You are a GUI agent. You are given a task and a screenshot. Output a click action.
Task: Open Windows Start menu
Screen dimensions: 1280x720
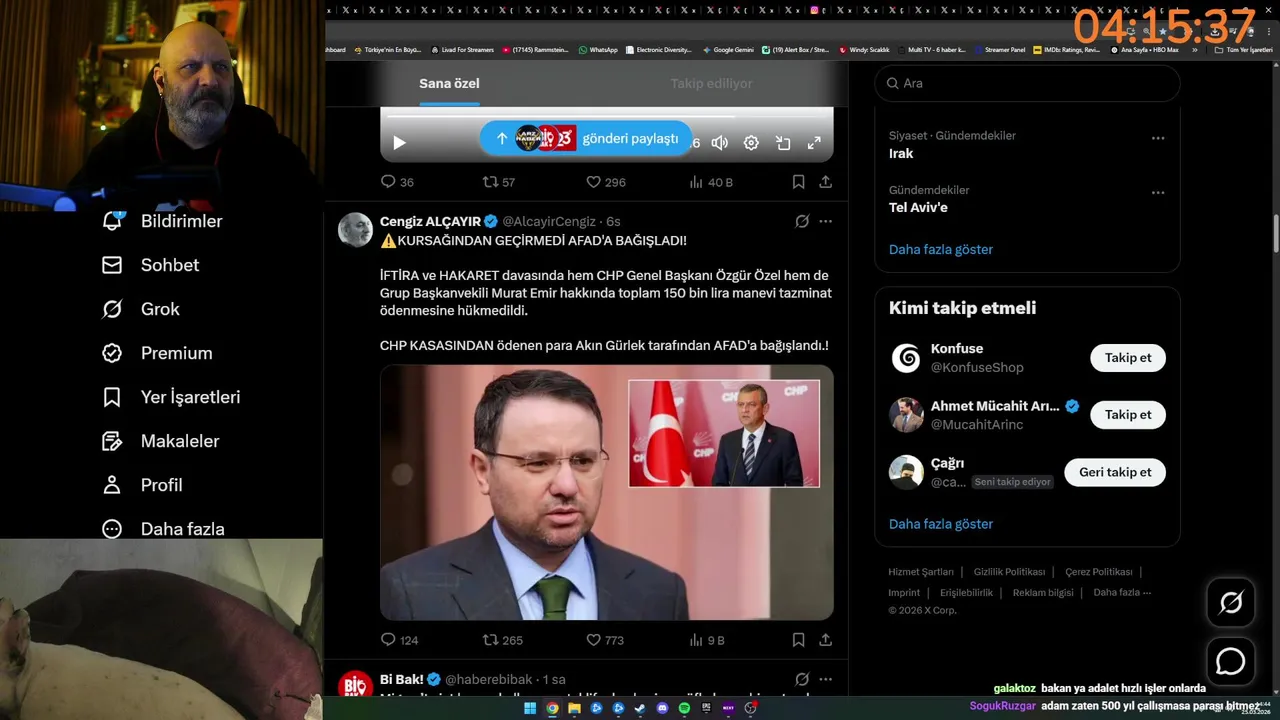[530, 708]
